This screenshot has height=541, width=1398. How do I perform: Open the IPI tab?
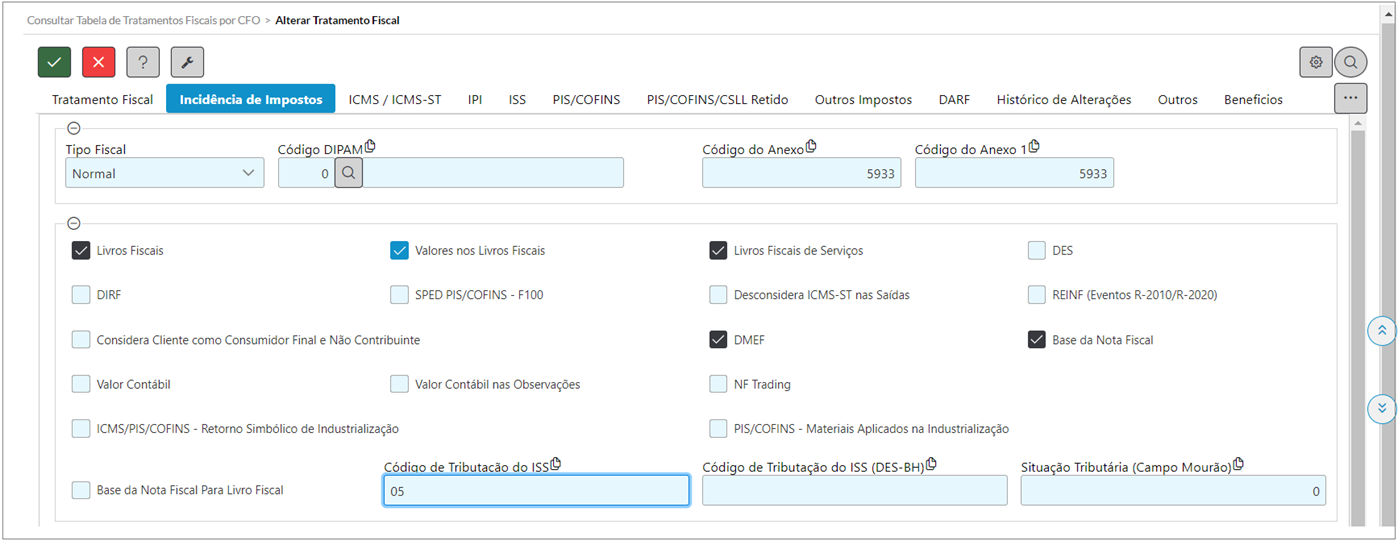pyautogui.click(x=475, y=99)
